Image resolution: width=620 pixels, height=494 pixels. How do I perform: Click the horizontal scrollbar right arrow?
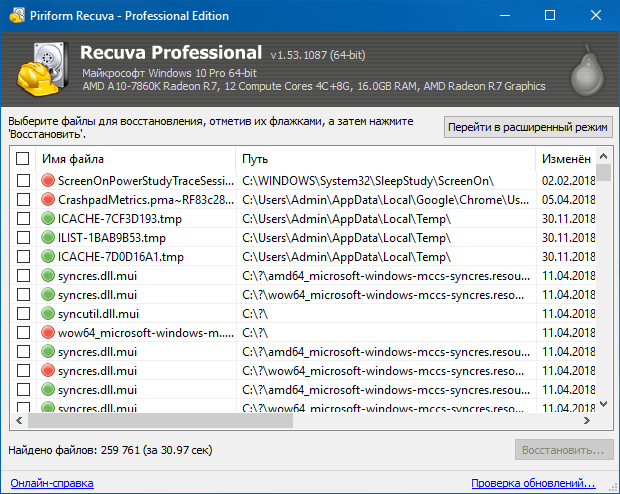[587, 420]
